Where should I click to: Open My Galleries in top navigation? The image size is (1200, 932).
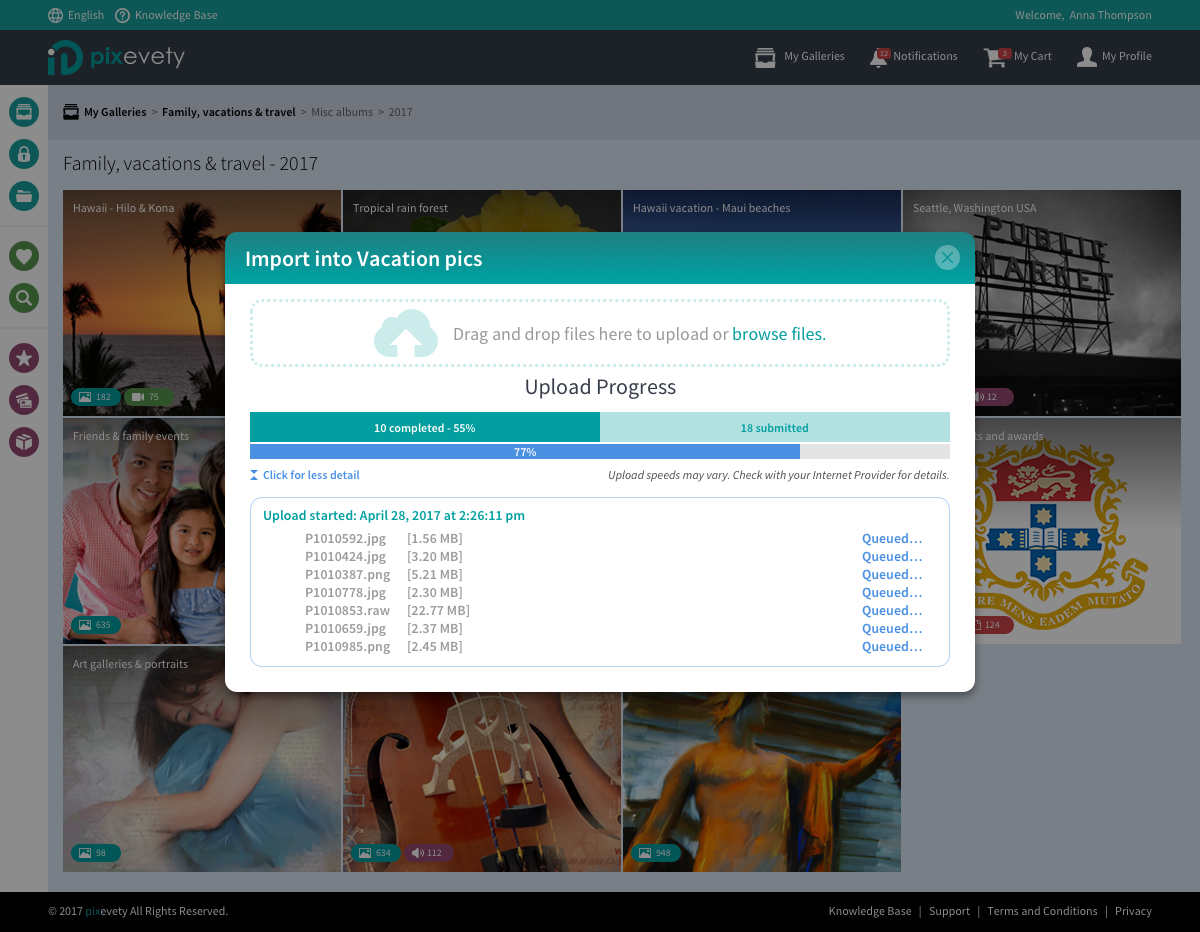[x=814, y=57]
